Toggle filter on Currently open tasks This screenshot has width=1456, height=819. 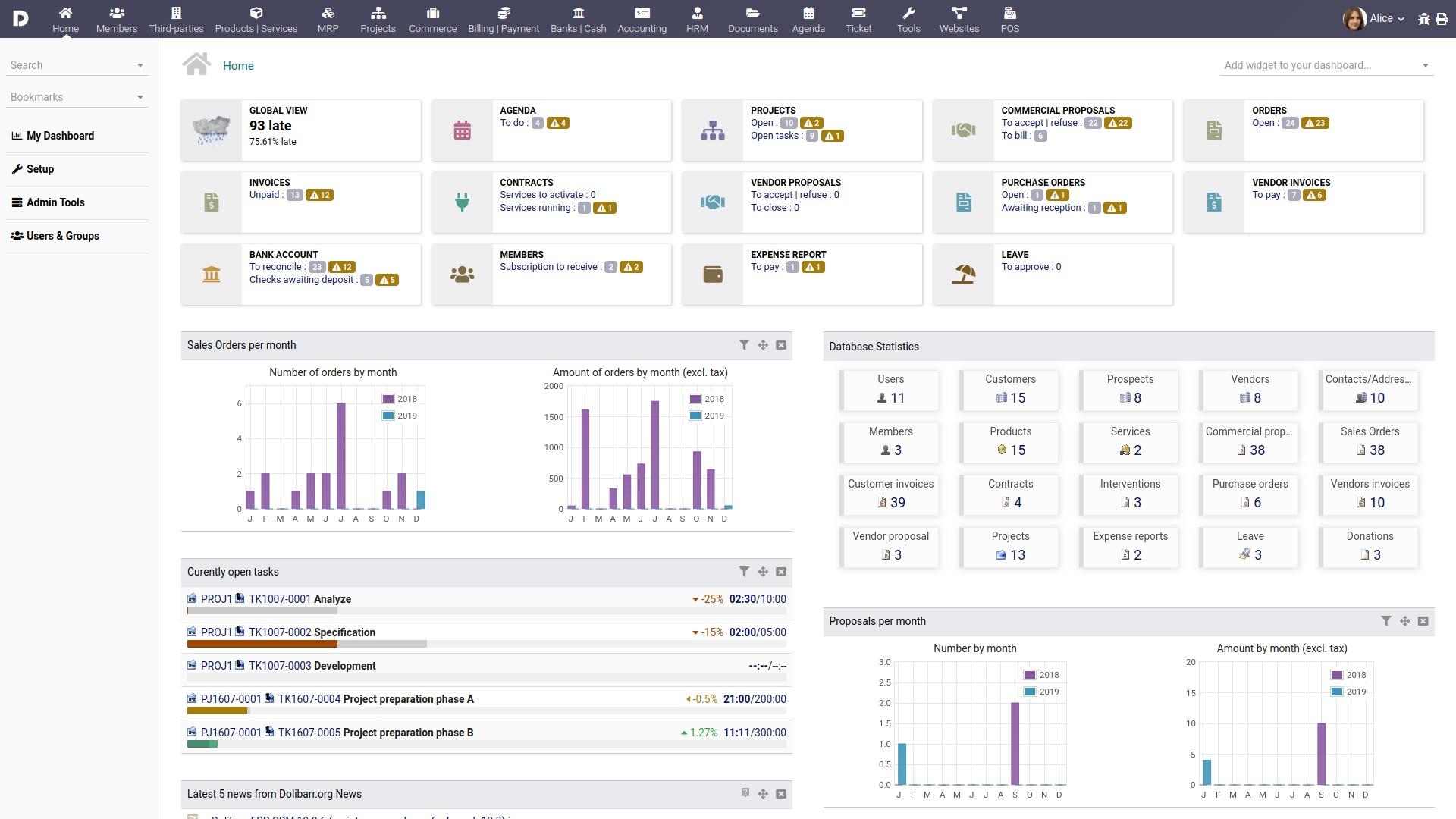(x=743, y=571)
